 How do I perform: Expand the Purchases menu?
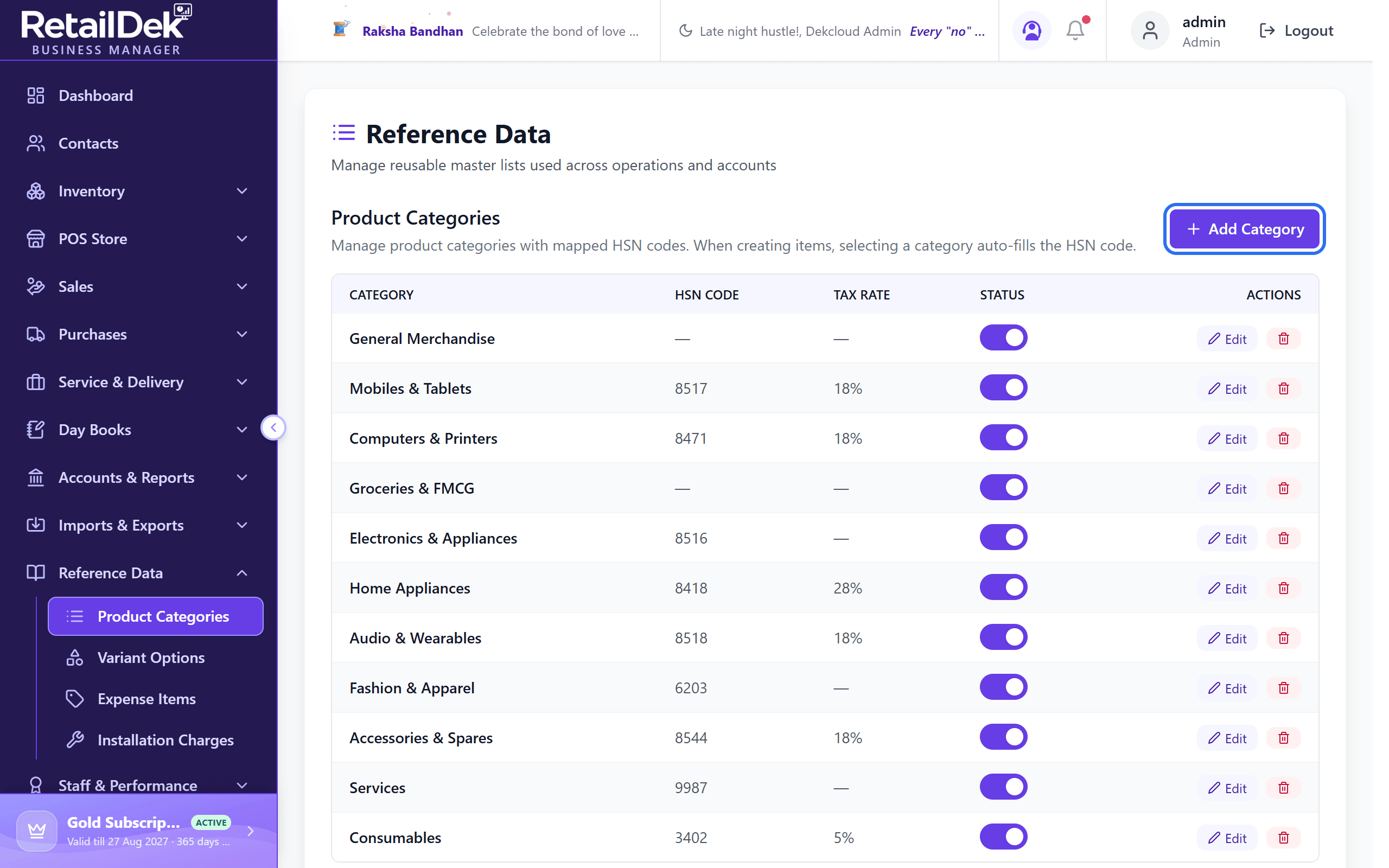pos(138,334)
